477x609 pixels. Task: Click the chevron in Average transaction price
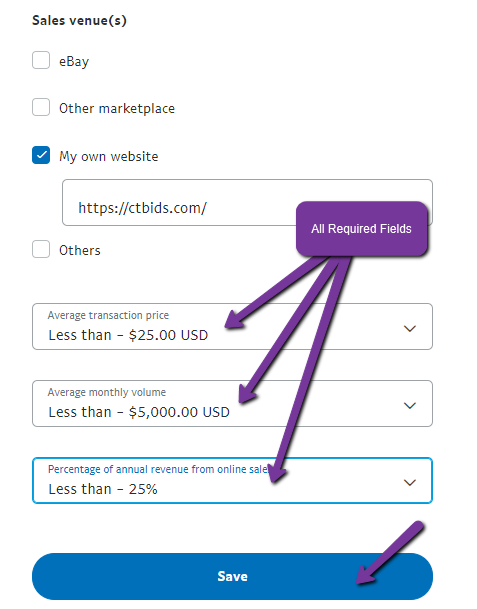click(410, 329)
